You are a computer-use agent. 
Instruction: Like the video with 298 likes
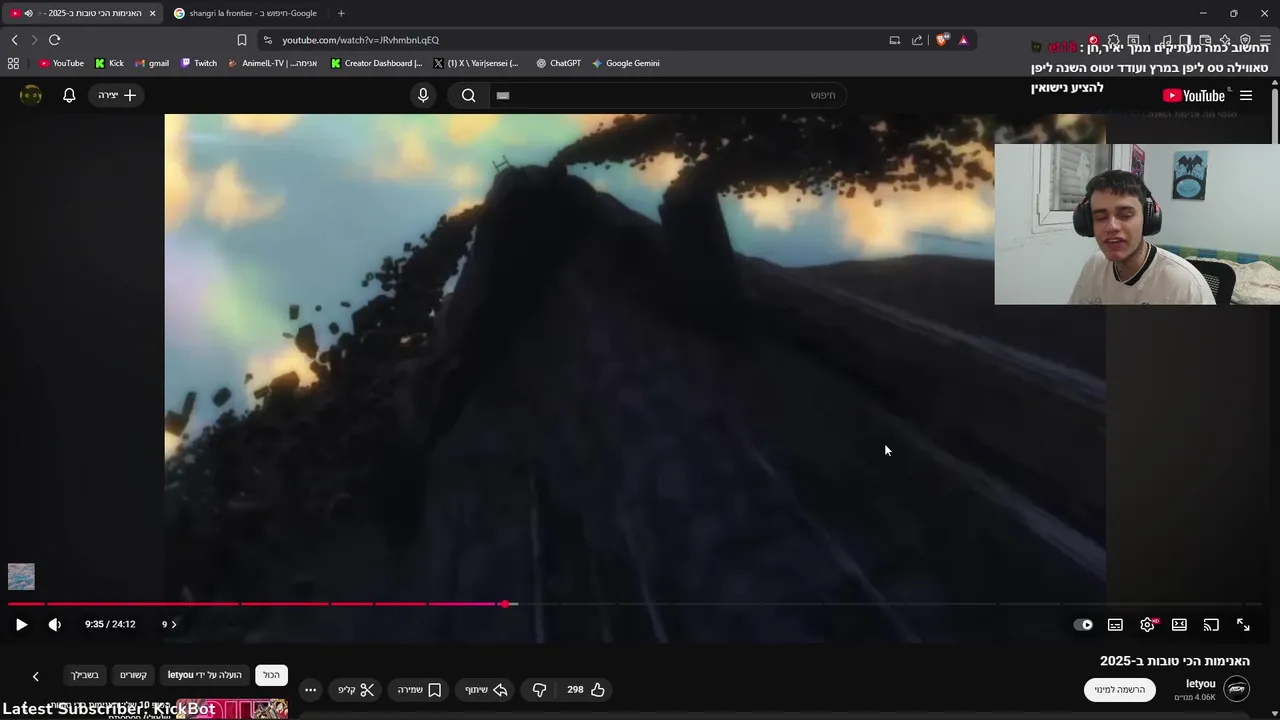pyautogui.click(x=586, y=689)
